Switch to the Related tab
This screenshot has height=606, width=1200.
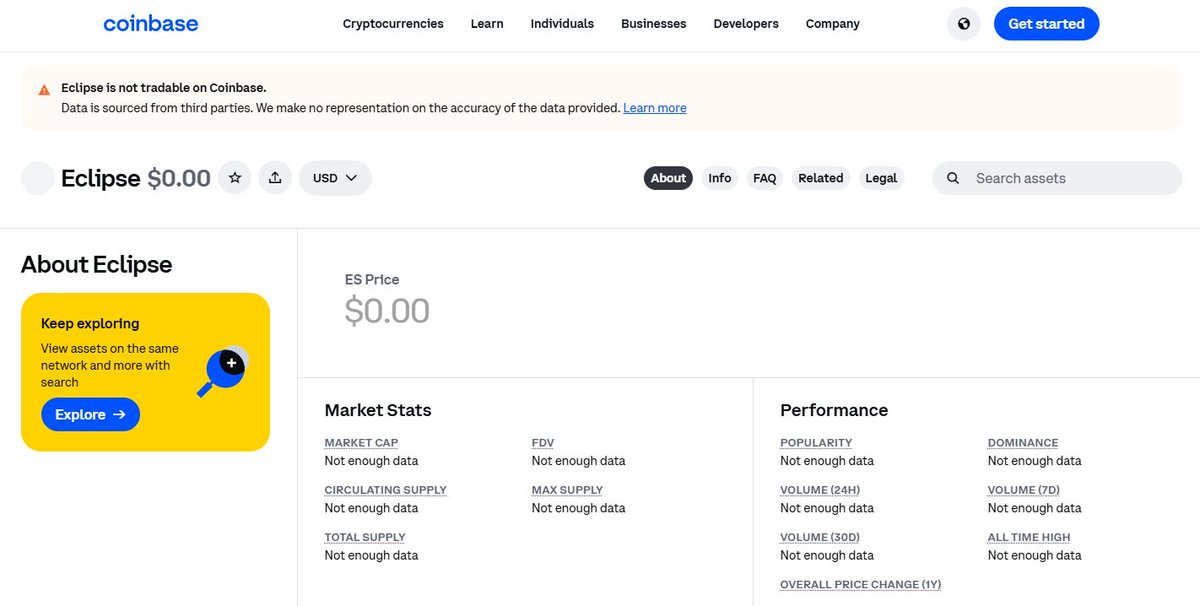coord(821,178)
